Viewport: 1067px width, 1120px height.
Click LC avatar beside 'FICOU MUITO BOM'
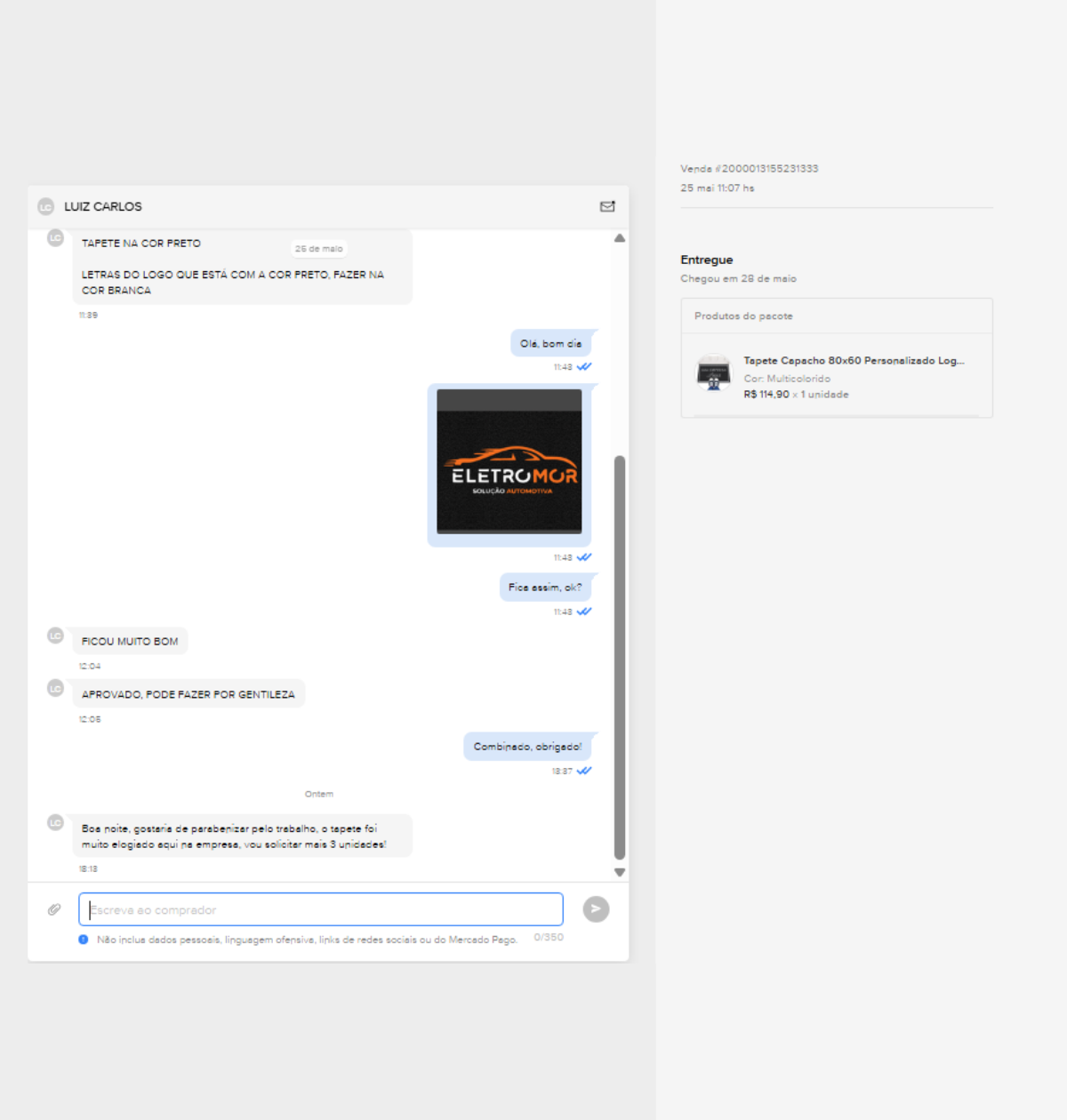click(55, 636)
